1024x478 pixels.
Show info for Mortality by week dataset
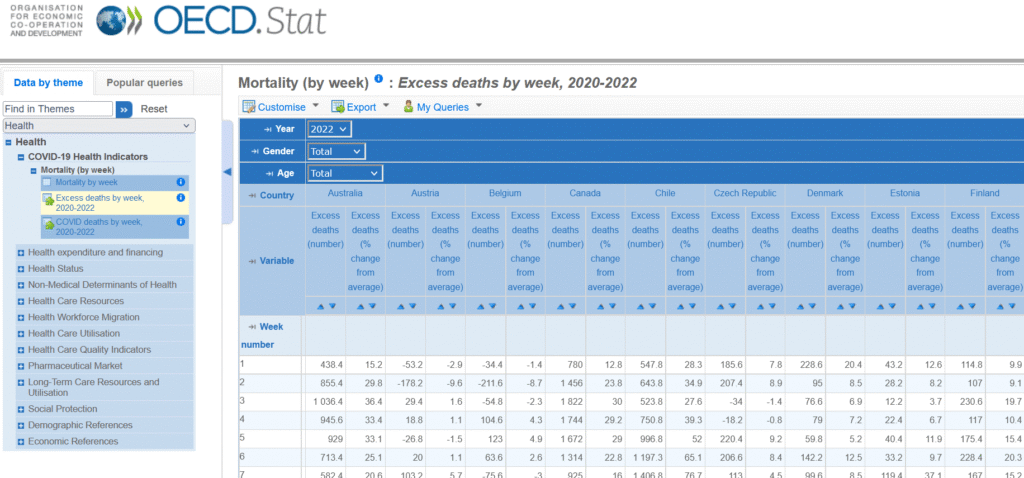181,182
